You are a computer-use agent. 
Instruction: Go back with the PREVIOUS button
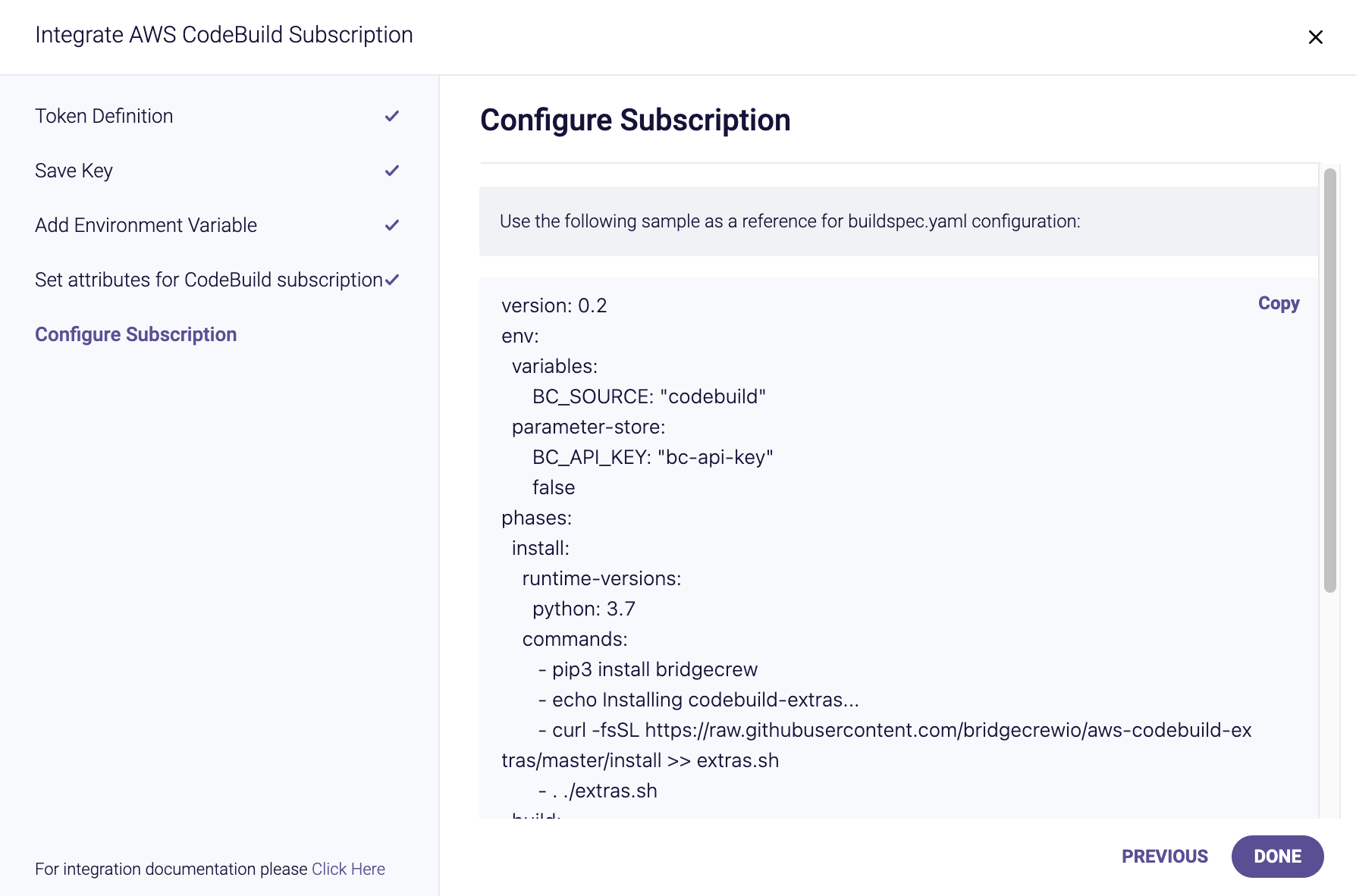pos(1165,857)
